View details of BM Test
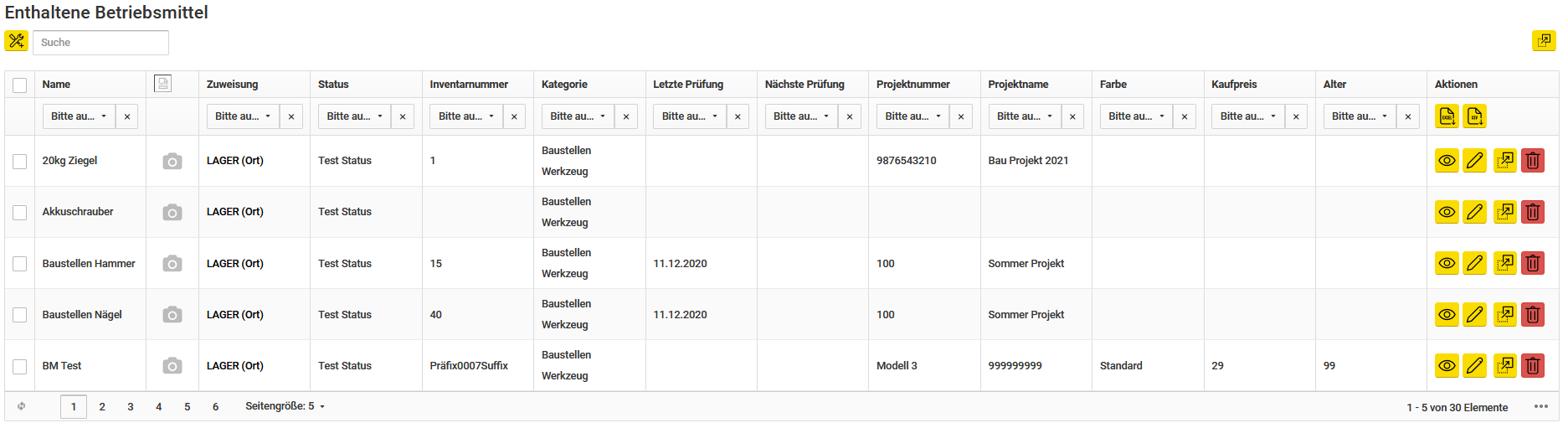 click(x=1447, y=365)
